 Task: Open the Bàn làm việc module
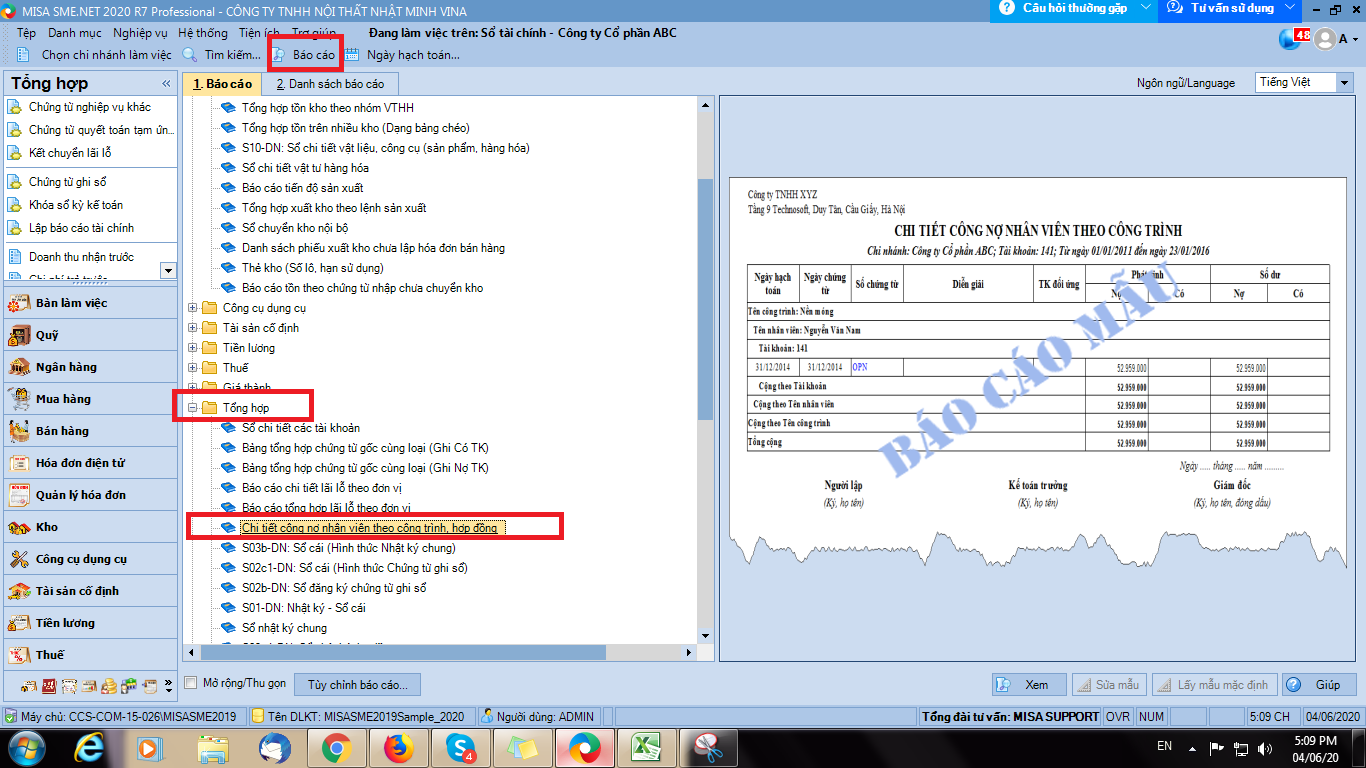90,303
